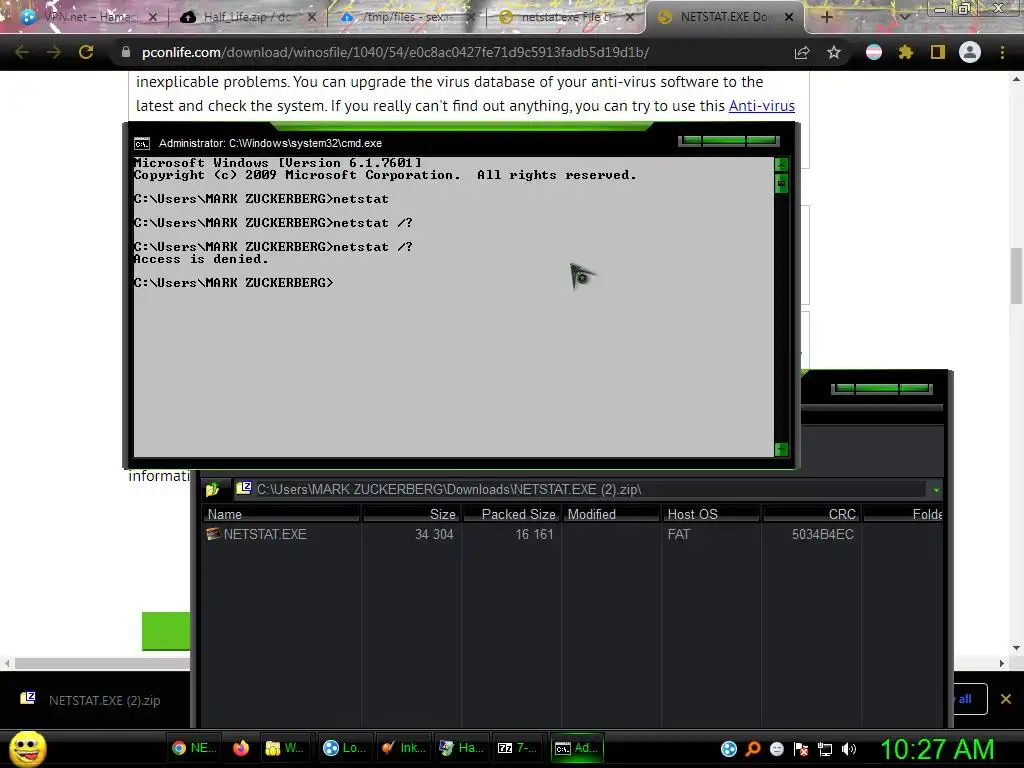Image resolution: width=1024 pixels, height=768 pixels.
Task: Sort by CRC column
Action: point(812,514)
